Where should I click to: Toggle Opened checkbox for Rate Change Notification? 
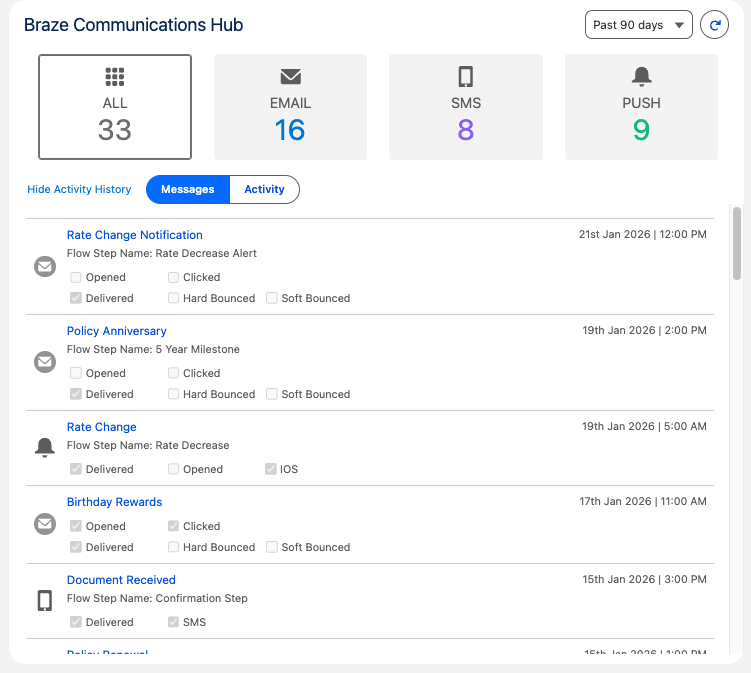coord(76,277)
